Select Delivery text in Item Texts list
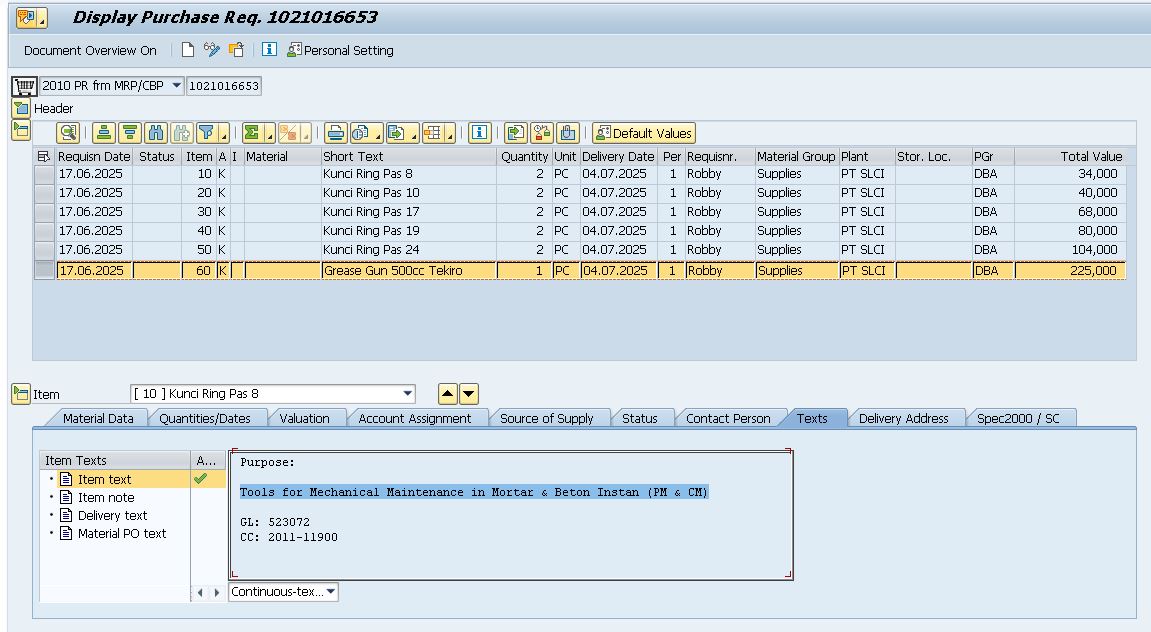The height and width of the screenshot is (632, 1151). (112, 515)
